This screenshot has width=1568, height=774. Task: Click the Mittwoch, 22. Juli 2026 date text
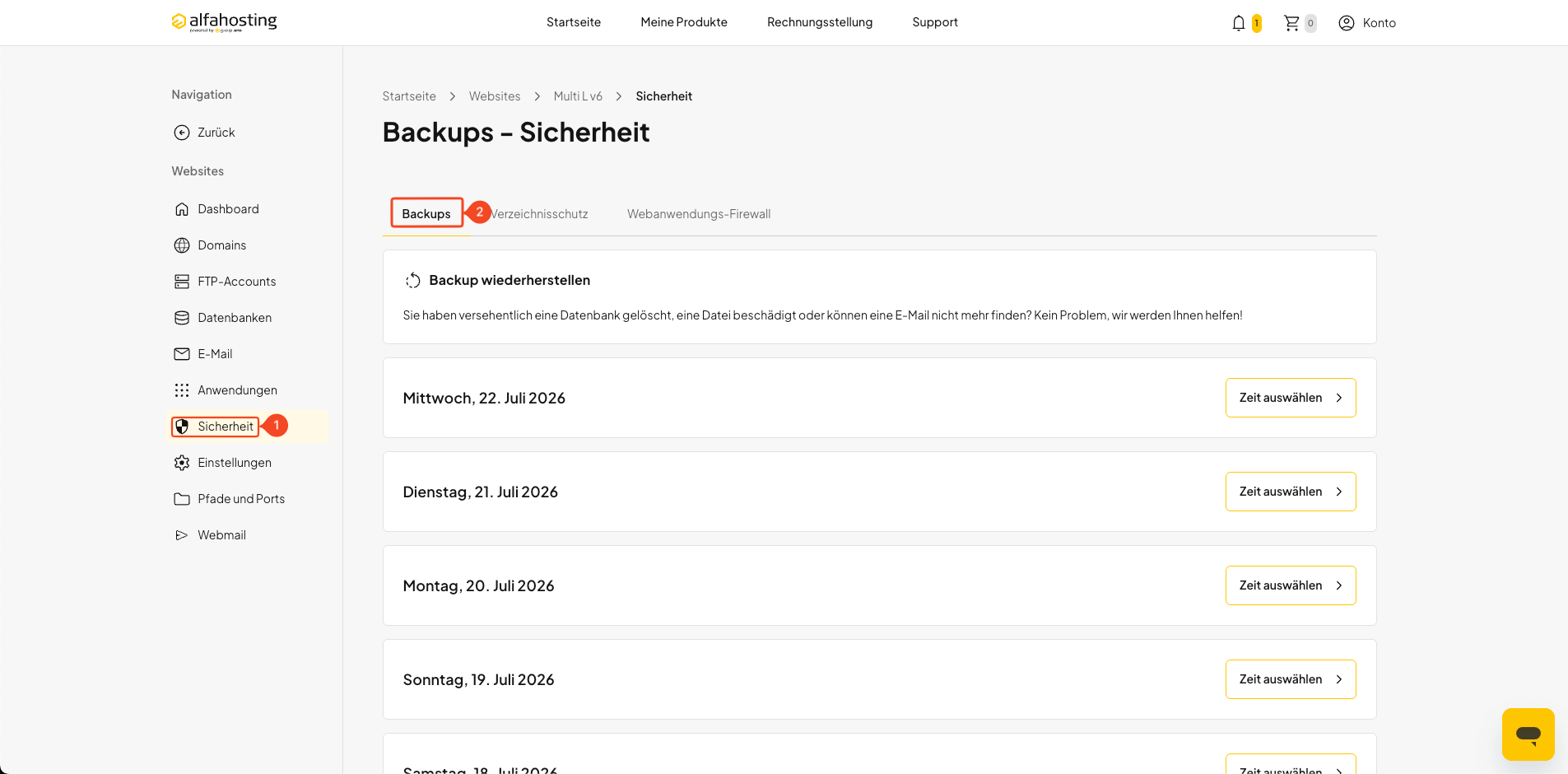(484, 399)
